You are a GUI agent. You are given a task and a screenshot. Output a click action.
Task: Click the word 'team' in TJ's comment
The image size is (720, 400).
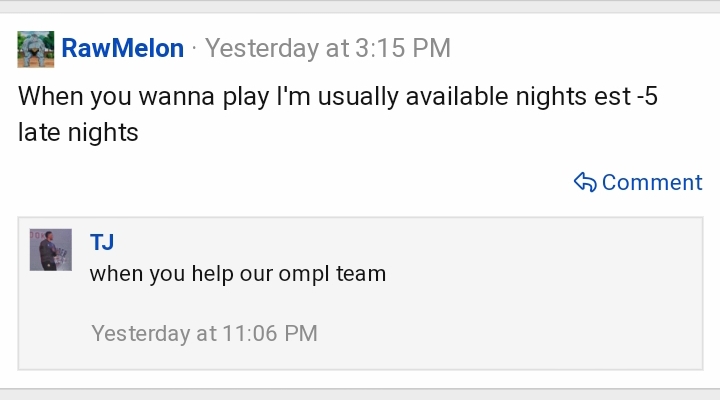click(361, 274)
